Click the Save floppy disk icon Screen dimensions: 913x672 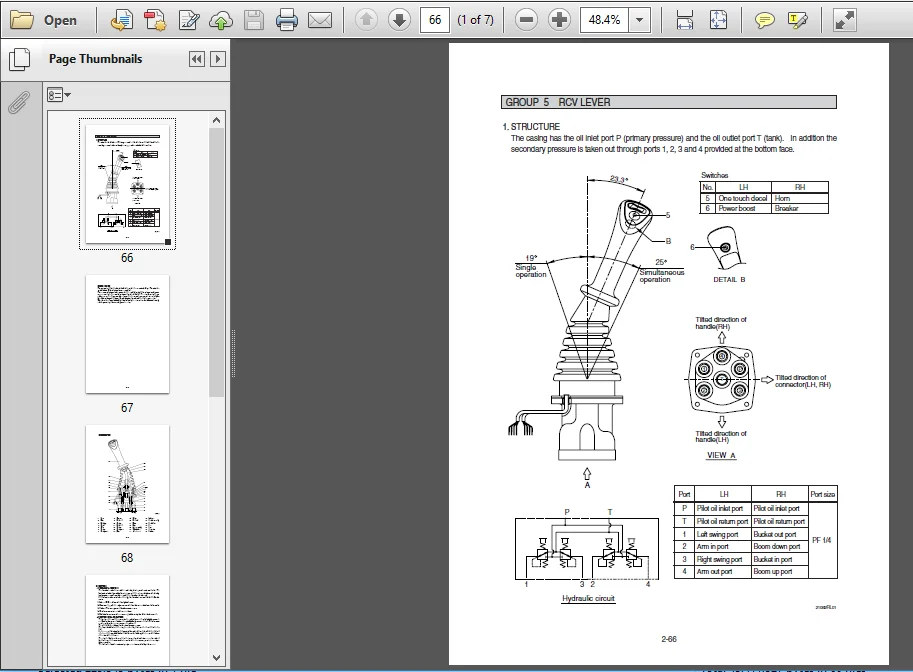click(254, 20)
